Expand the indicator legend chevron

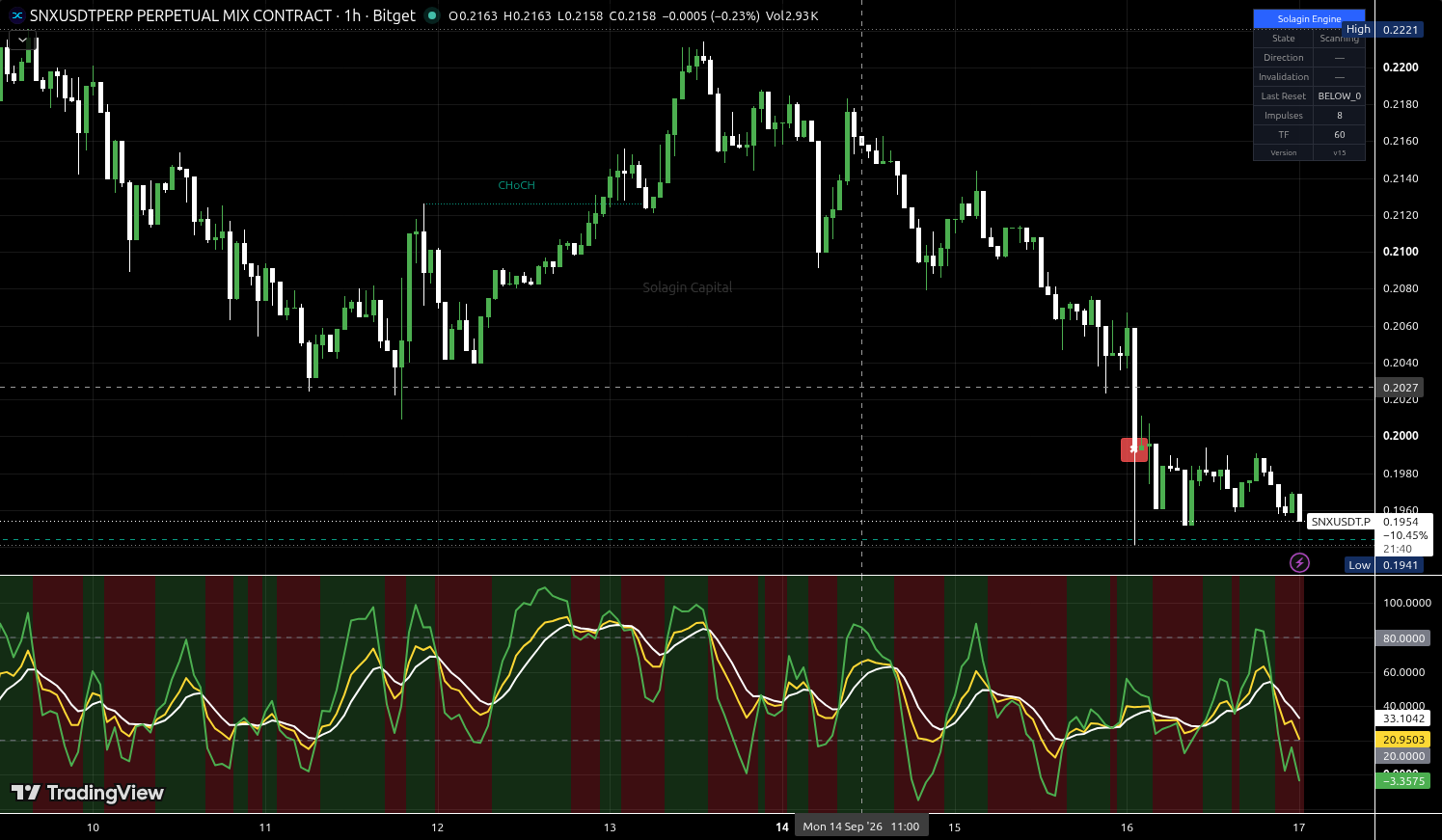tap(22, 41)
